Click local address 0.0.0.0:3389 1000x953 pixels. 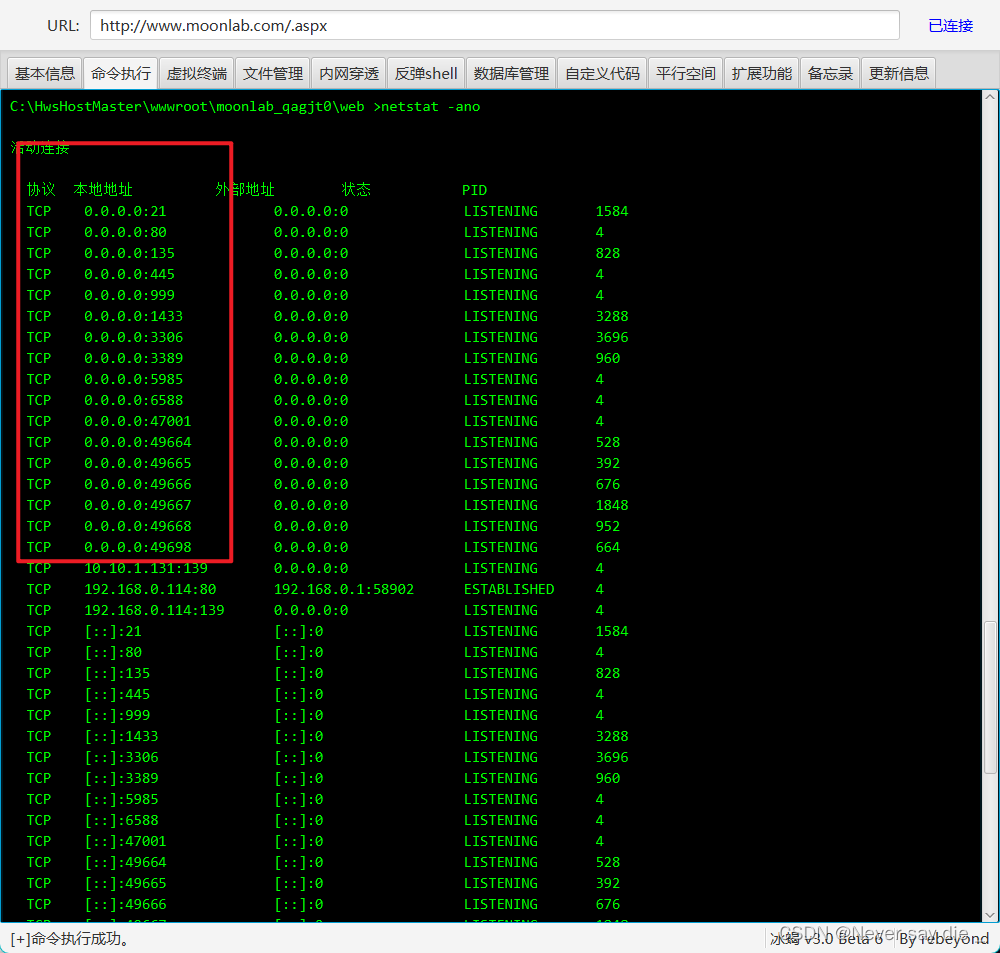tap(133, 358)
